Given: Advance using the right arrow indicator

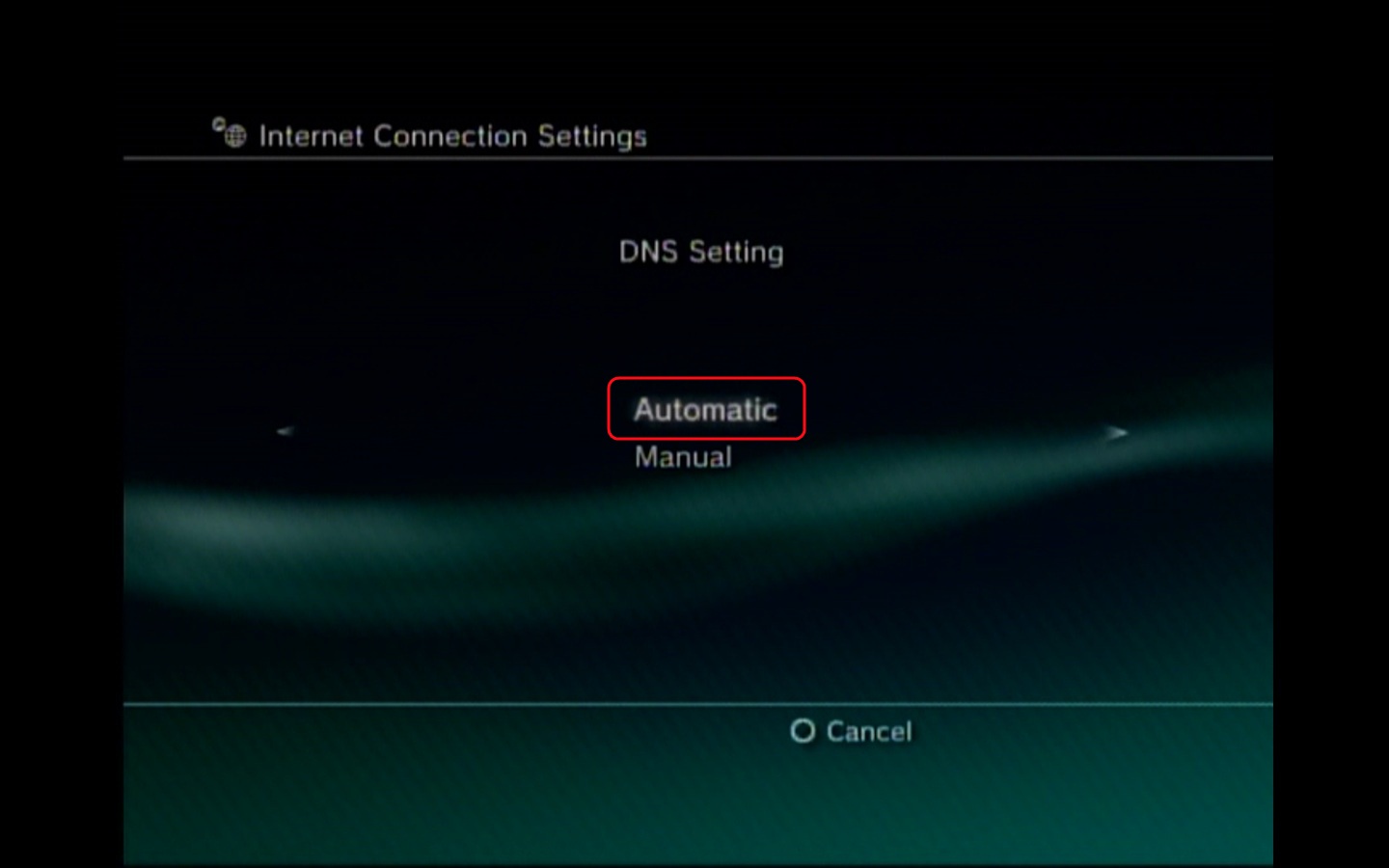Looking at the screenshot, I should tap(1116, 433).
